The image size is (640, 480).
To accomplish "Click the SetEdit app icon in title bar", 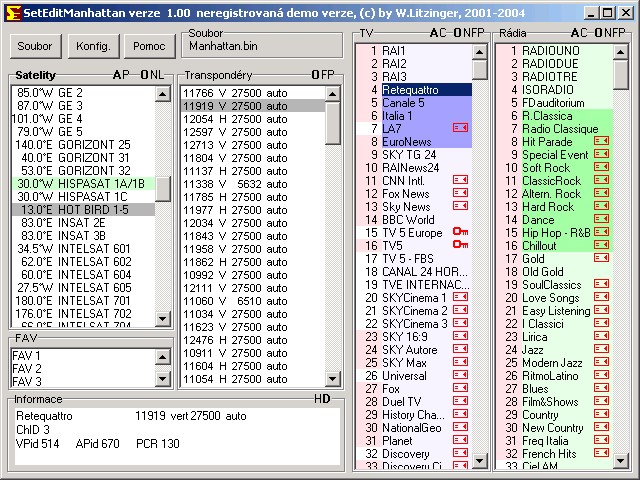I will (x=12, y=13).
